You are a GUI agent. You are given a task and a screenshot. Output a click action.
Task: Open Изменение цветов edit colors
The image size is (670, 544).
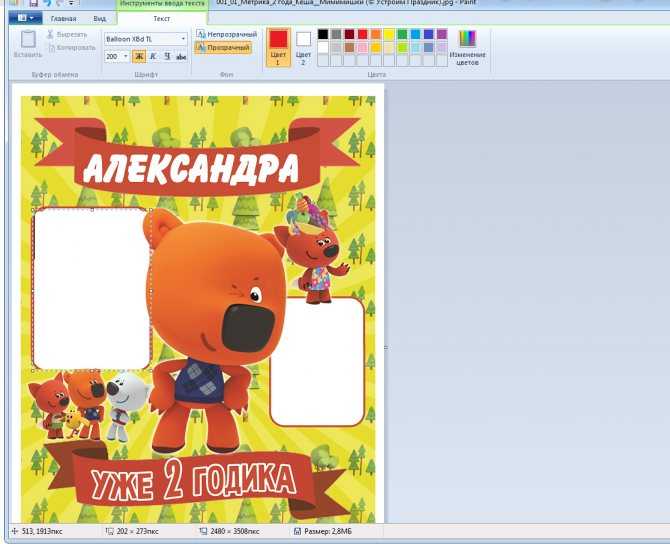467,47
